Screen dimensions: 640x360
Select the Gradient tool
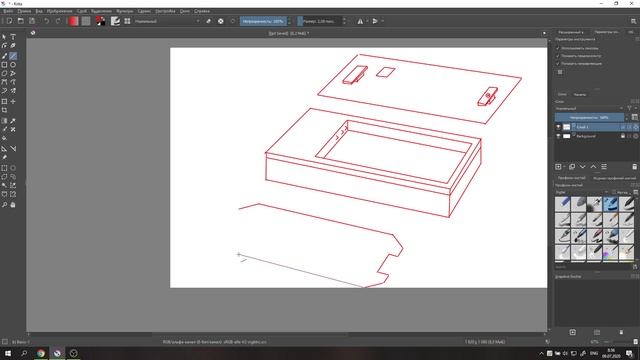point(4,121)
